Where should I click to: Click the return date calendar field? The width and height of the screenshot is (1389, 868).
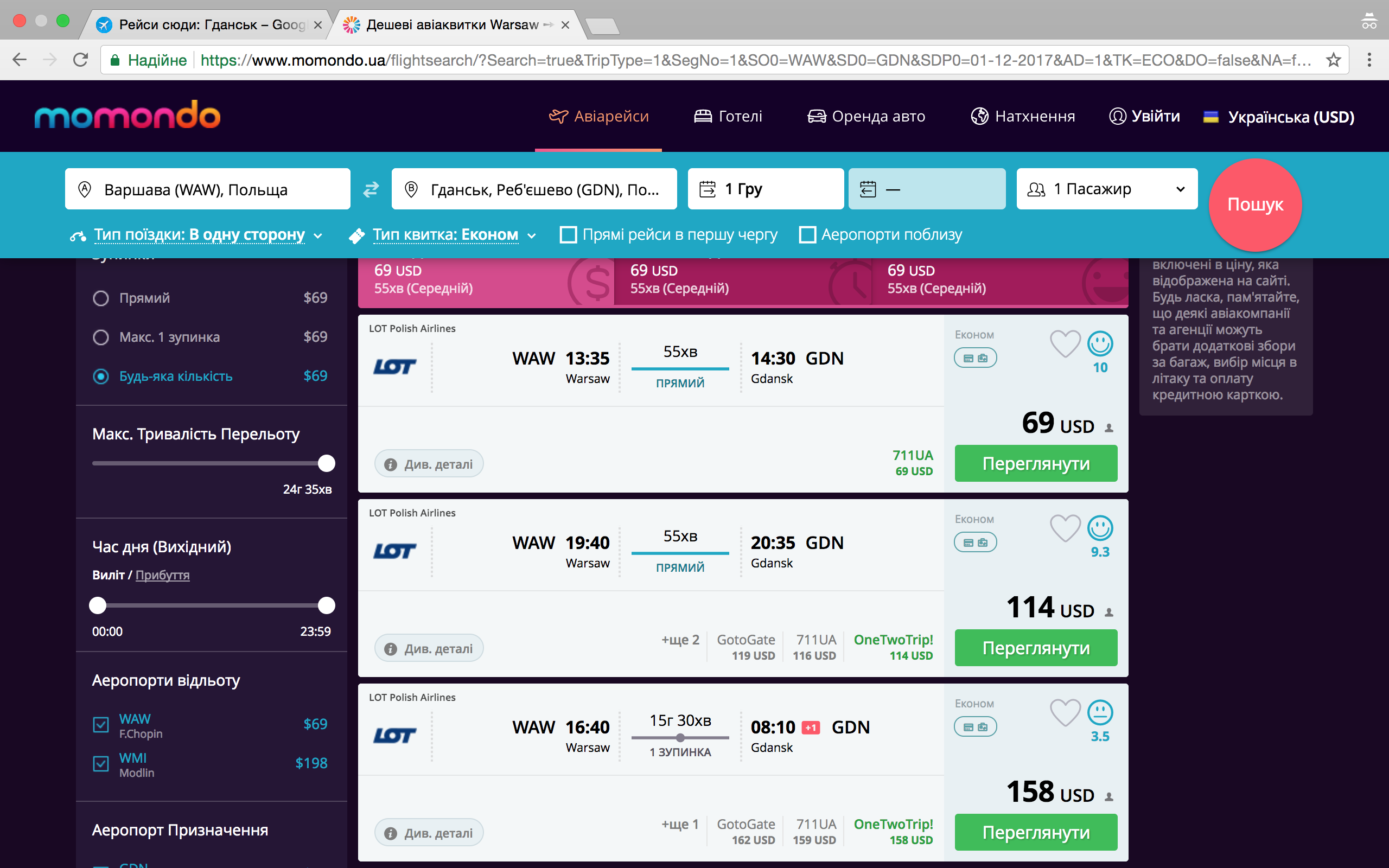pyautogui.click(x=926, y=189)
